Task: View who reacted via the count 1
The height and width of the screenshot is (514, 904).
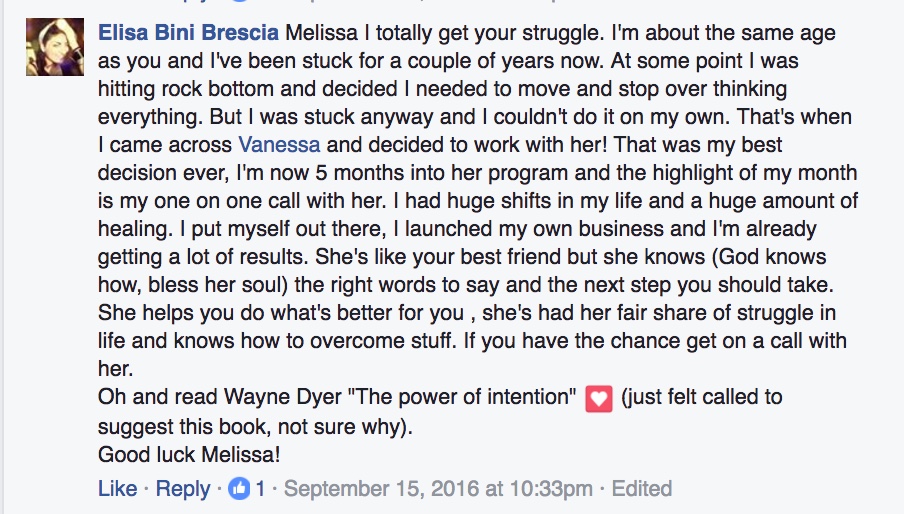Action: [260, 489]
